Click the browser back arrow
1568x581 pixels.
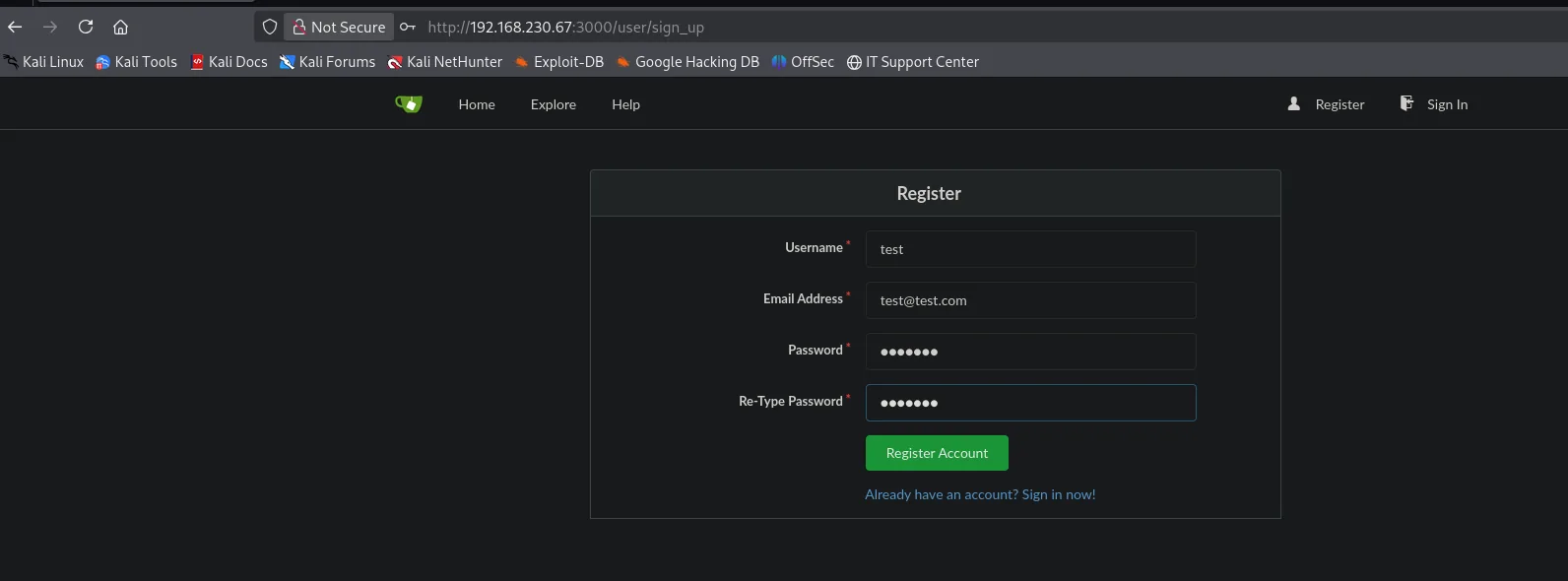pos(15,27)
